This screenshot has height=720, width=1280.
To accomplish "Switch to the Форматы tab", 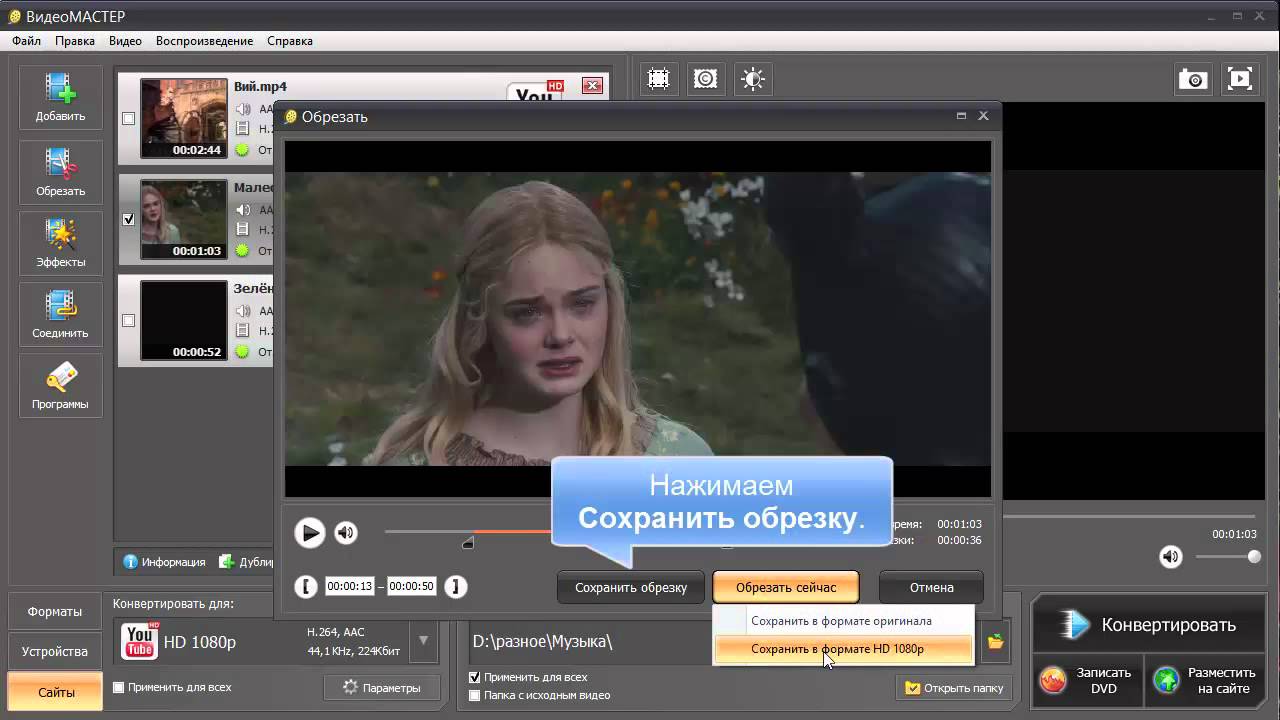I will tap(55, 612).
